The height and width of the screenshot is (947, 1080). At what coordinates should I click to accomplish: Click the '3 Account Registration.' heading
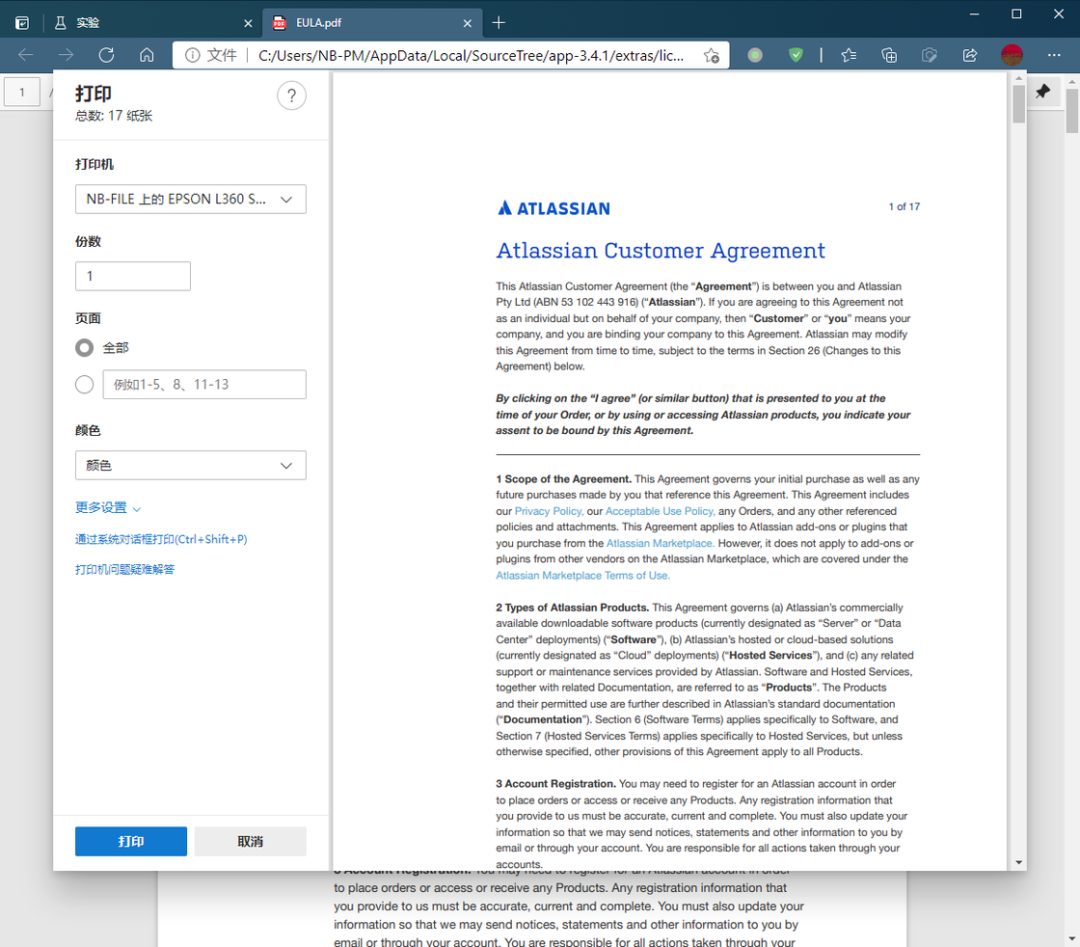tap(556, 784)
